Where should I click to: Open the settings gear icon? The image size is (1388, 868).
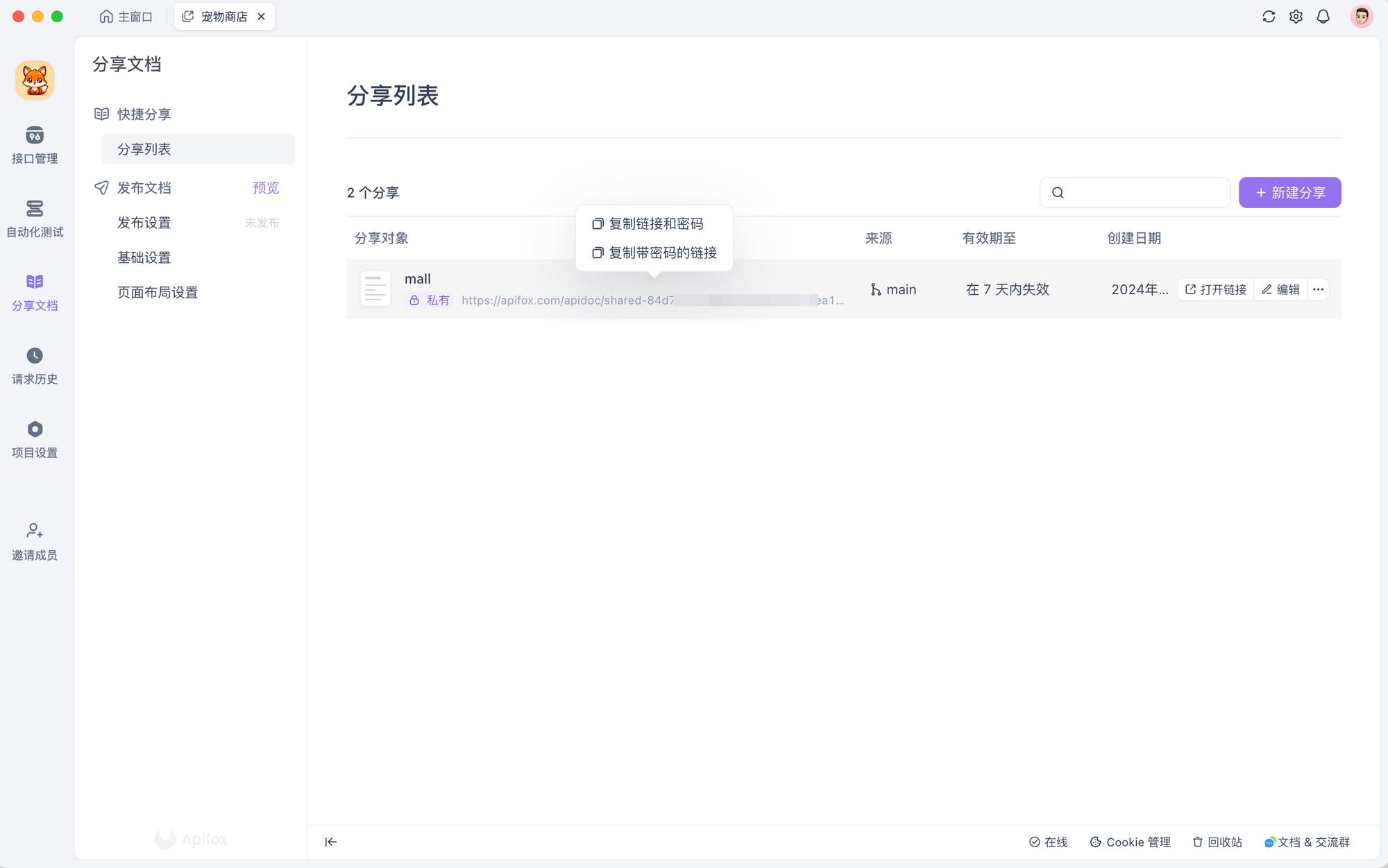coord(1296,17)
